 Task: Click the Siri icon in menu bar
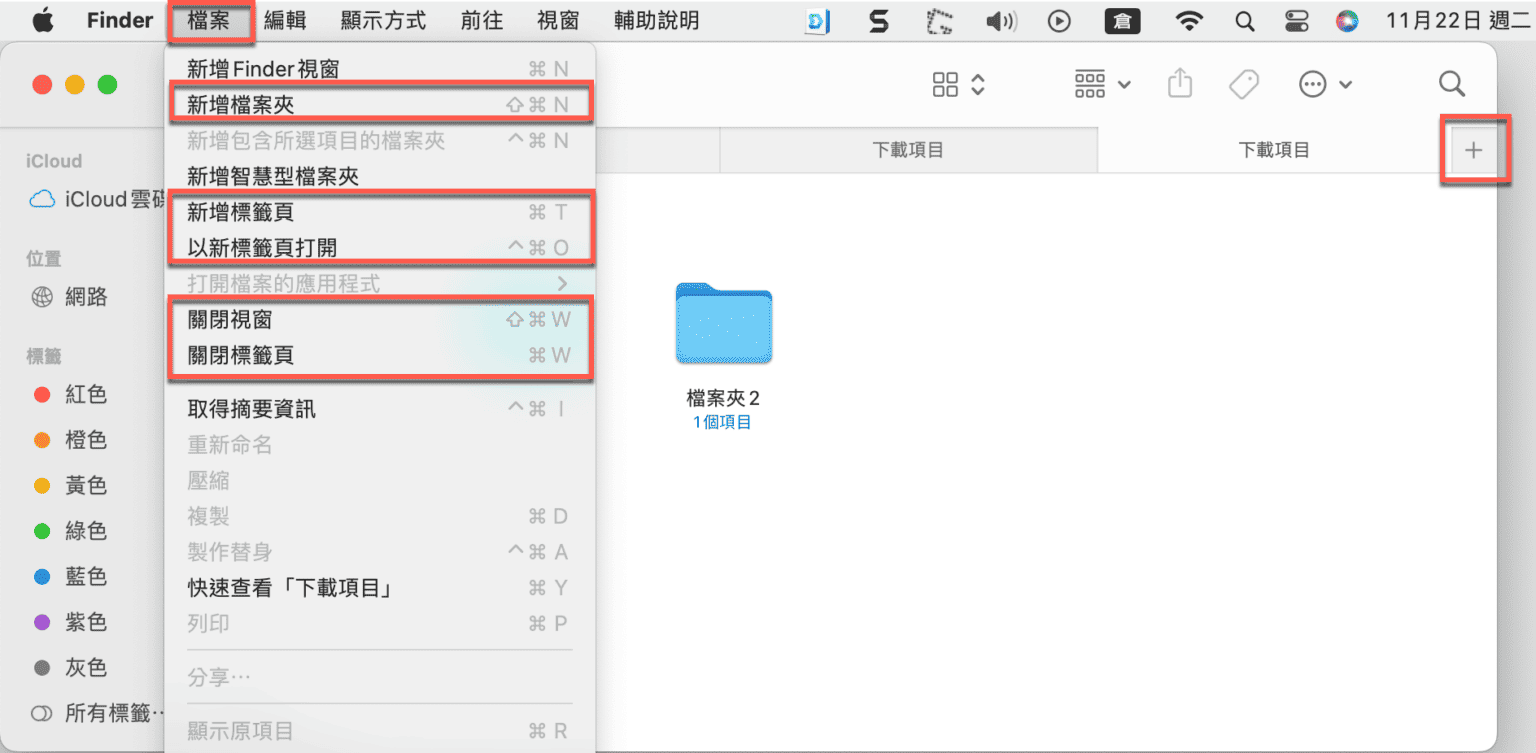(1348, 21)
